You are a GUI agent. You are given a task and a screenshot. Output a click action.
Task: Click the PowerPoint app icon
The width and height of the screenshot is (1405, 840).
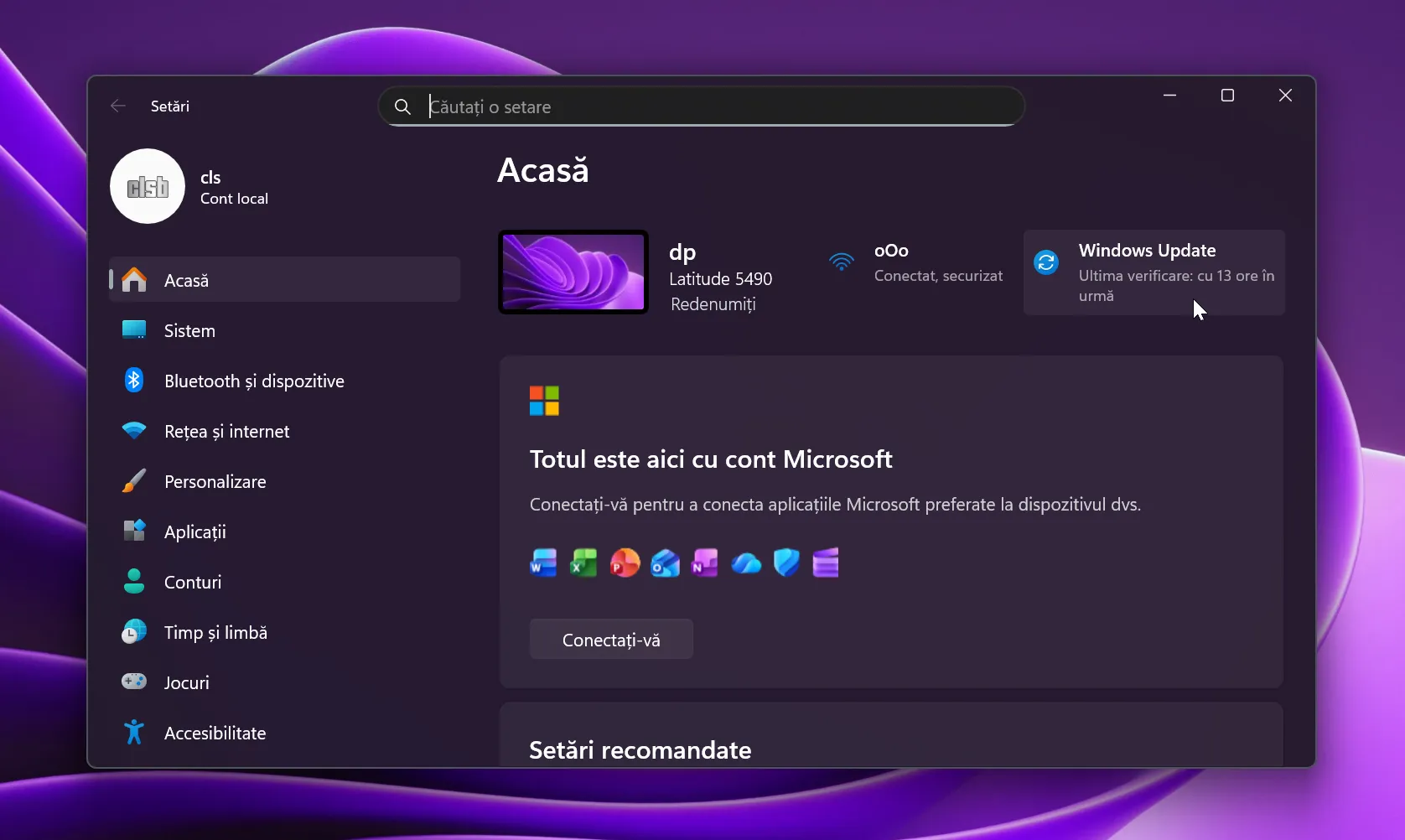click(625, 563)
